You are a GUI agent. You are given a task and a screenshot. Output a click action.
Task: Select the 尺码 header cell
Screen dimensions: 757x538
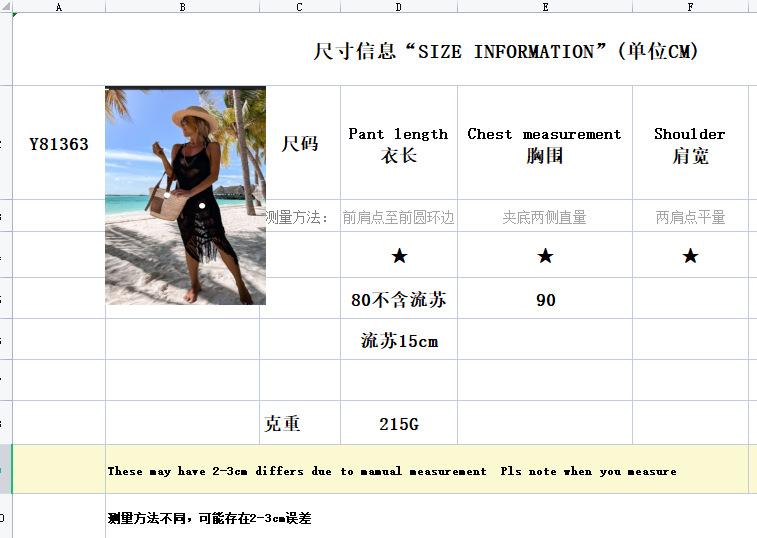pos(300,144)
